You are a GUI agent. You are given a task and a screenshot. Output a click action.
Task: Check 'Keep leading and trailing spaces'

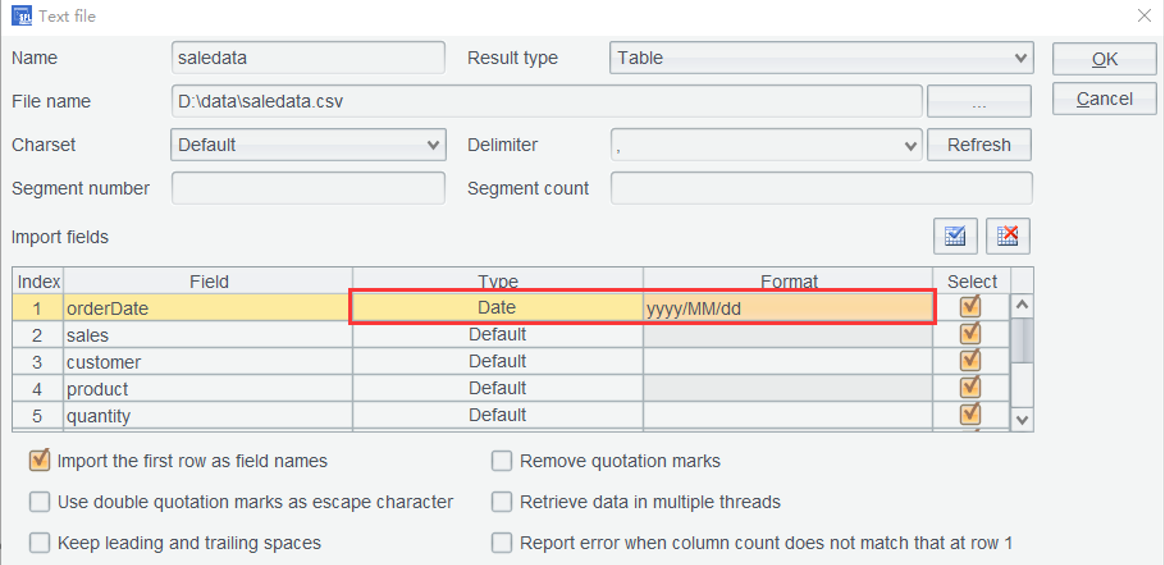(40, 543)
